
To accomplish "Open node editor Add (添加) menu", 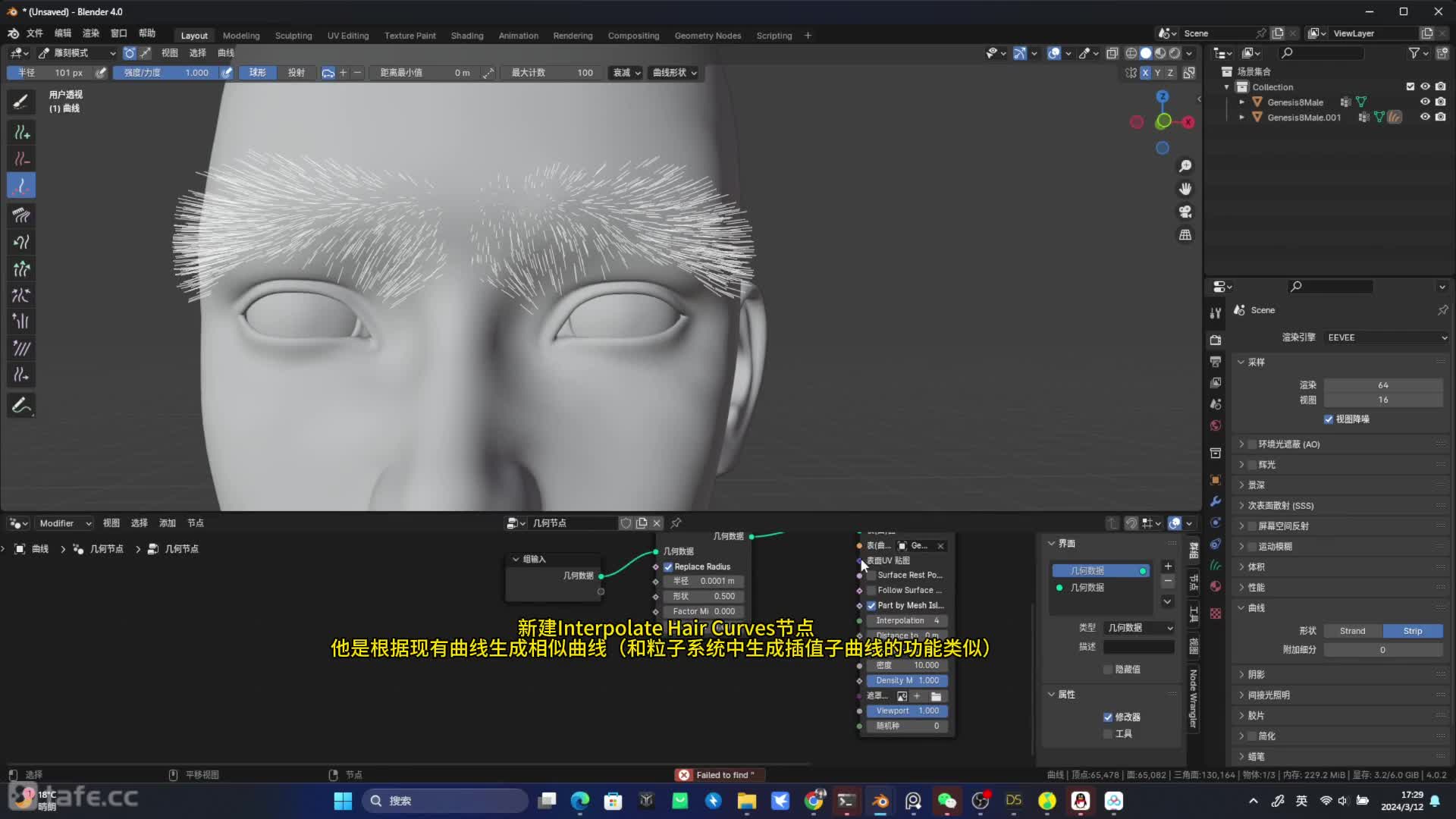I will tap(168, 523).
